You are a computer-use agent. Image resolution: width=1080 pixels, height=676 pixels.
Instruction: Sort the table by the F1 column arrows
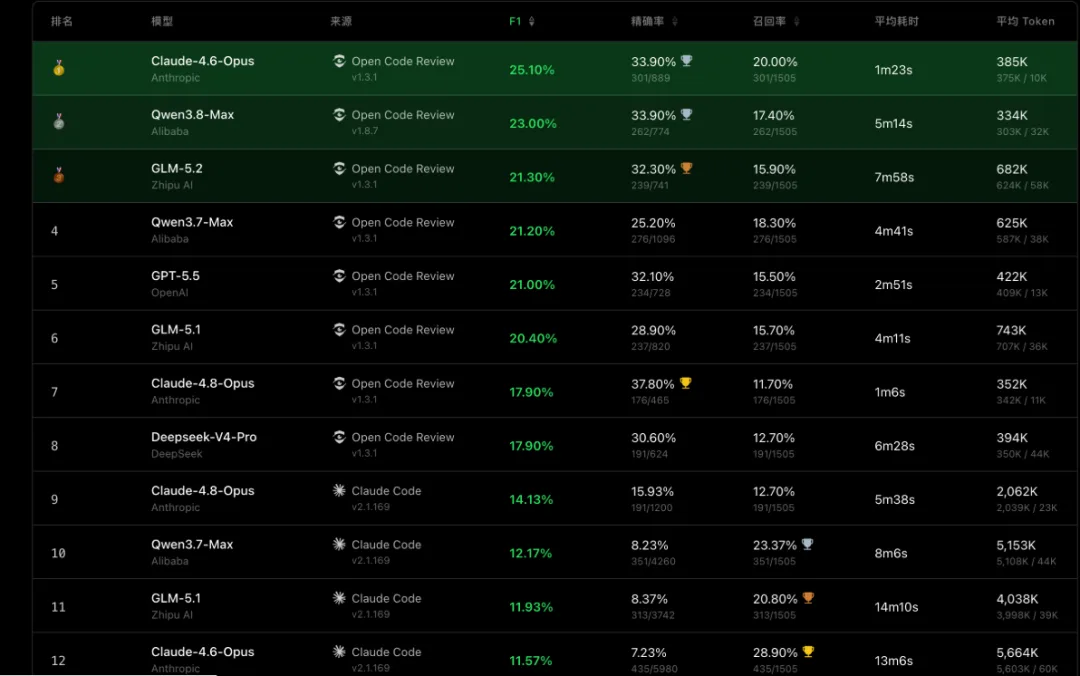click(x=532, y=21)
